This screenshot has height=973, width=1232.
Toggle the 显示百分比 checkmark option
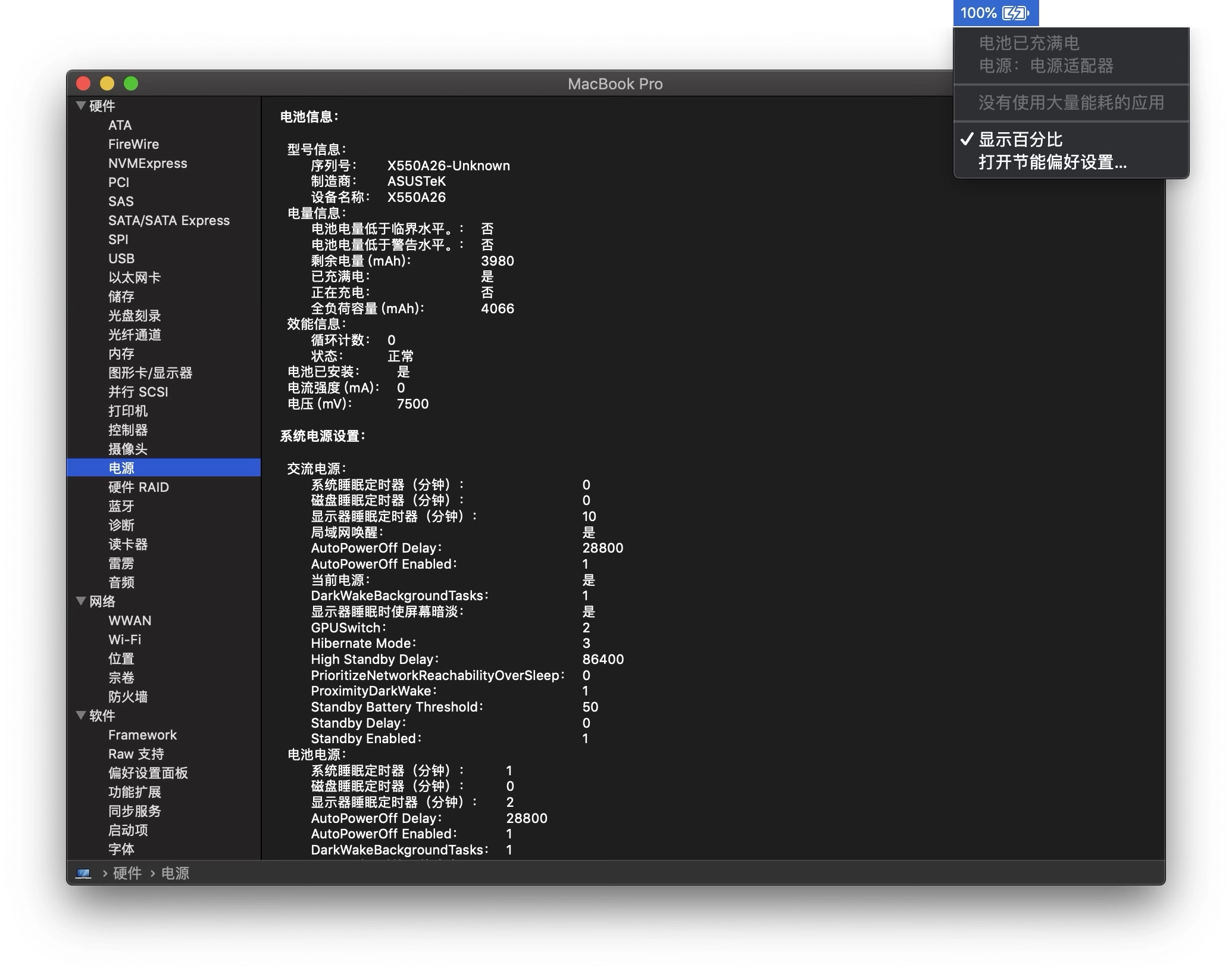coord(1020,139)
